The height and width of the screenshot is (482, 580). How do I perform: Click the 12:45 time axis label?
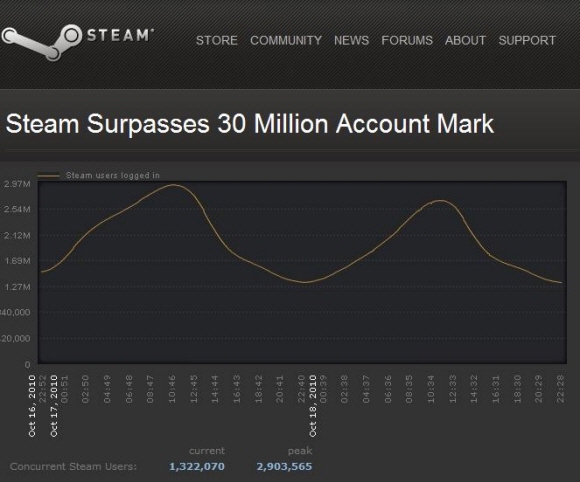pyautogui.click(x=194, y=389)
